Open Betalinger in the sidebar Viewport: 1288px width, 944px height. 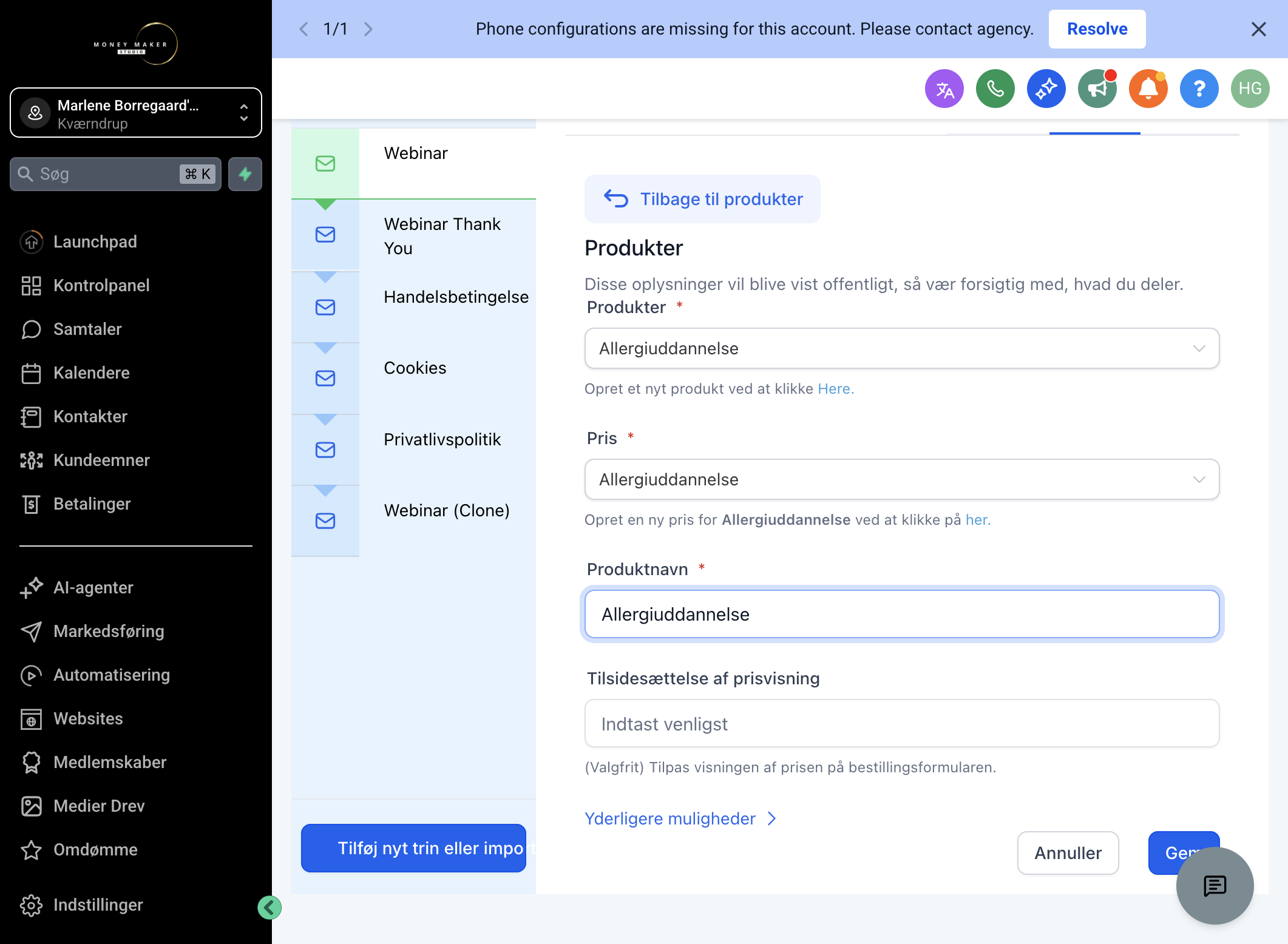pyautogui.click(x=76, y=504)
